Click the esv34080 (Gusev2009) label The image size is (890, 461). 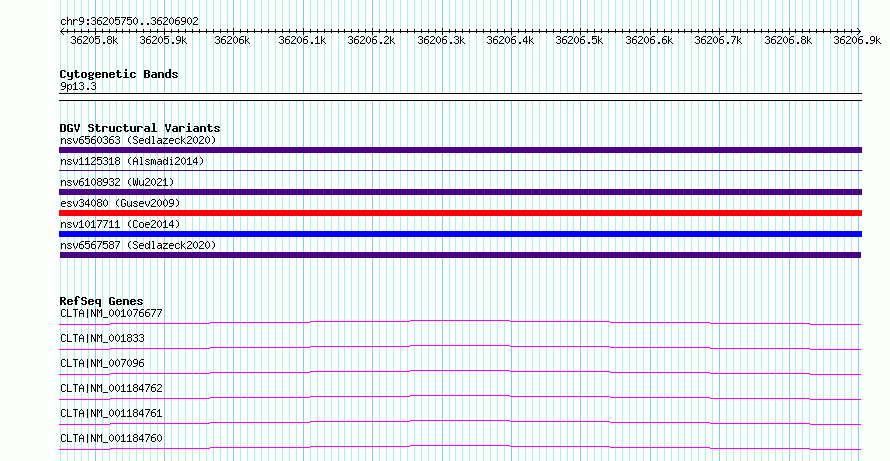pos(120,203)
